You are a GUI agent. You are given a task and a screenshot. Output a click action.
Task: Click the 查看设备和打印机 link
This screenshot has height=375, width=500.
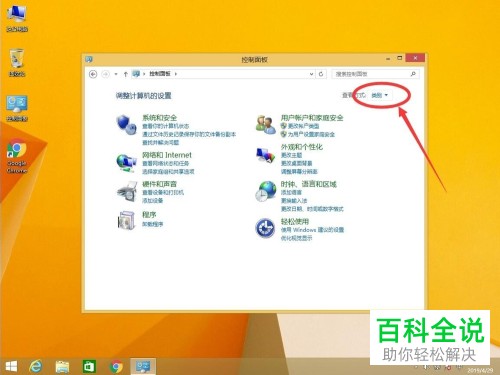pyautogui.click(x=163, y=193)
